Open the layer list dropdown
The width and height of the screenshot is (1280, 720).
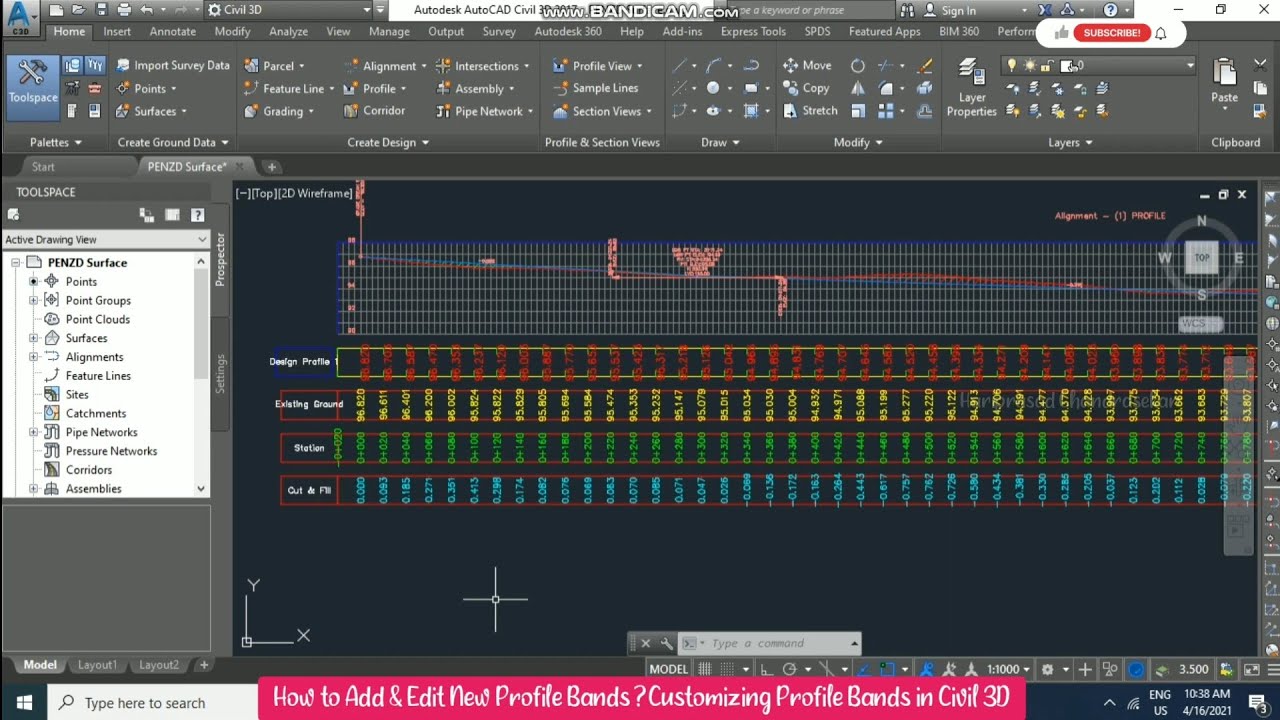point(1190,65)
